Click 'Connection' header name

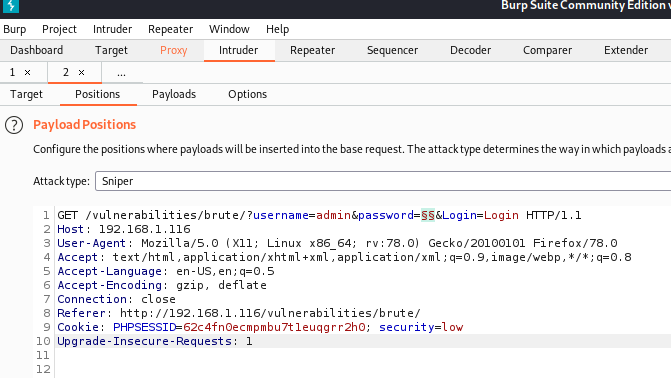point(92,299)
